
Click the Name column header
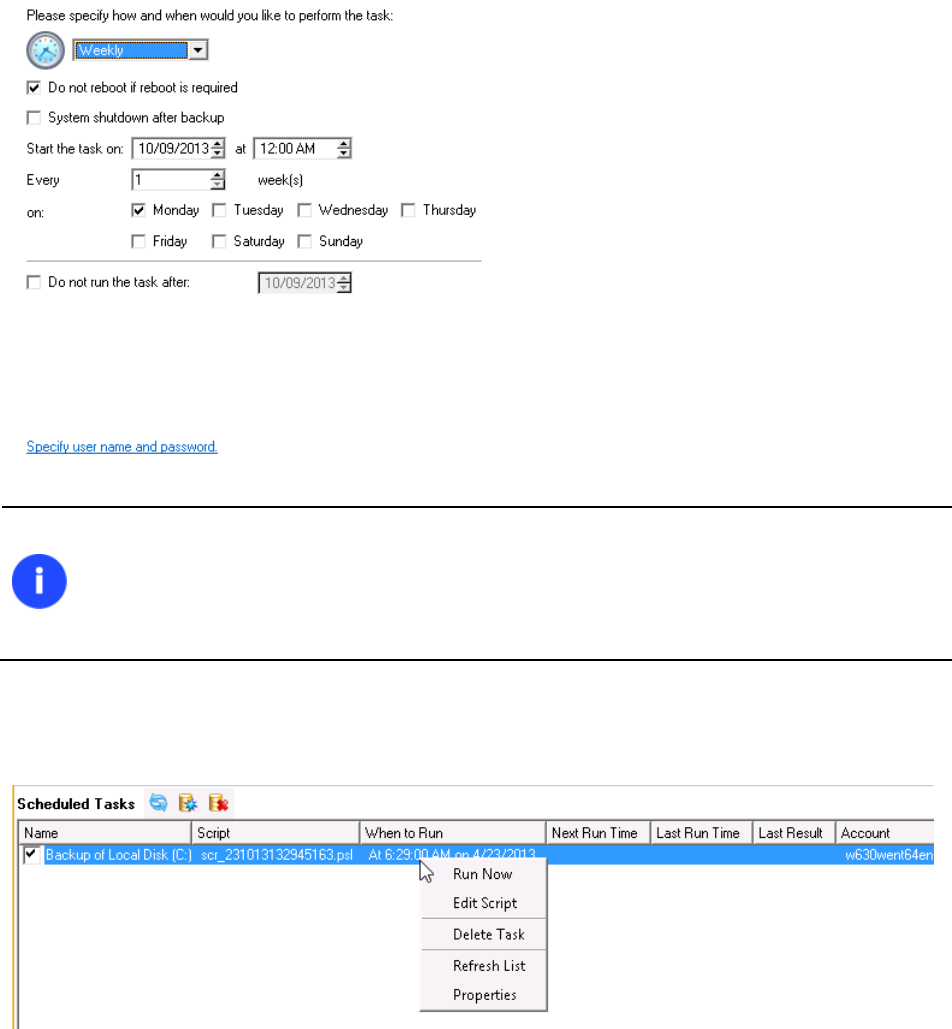click(x=105, y=833)
